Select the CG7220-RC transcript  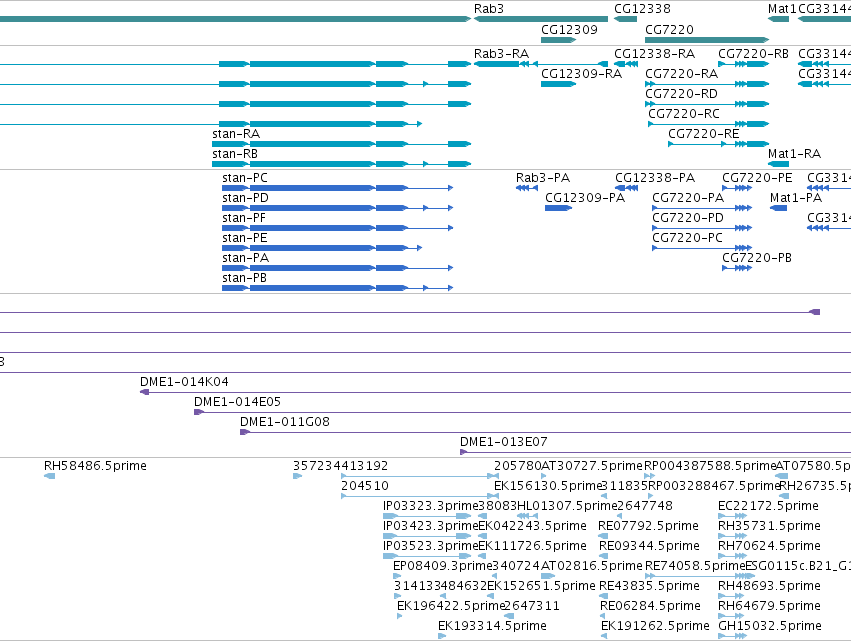pos(709,124)
